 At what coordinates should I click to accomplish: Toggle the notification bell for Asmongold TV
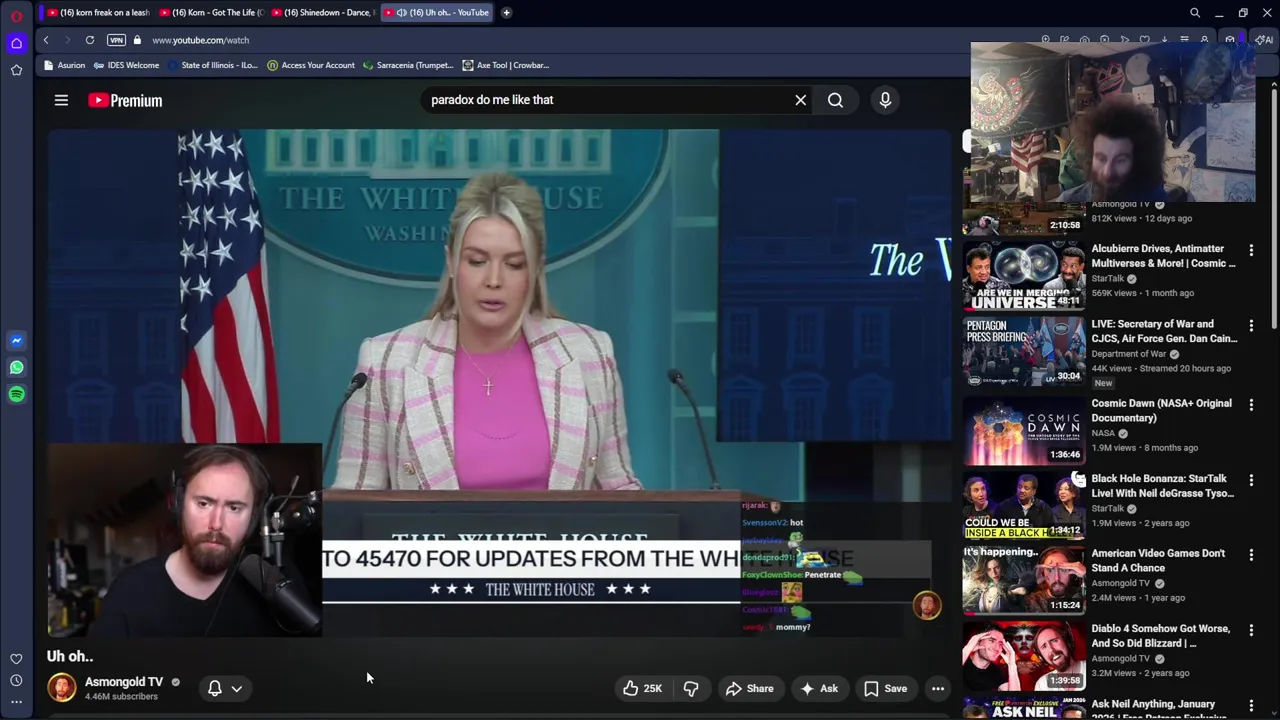click(x=214, y=688)
